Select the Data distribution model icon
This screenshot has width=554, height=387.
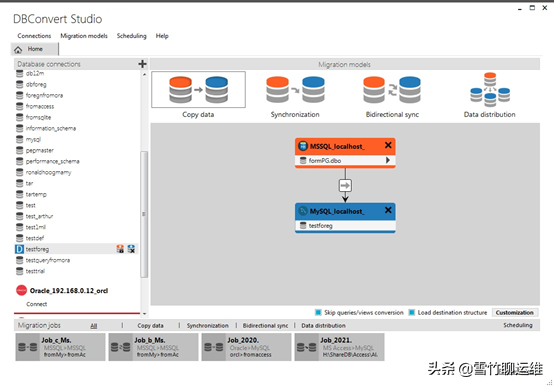click(x=490, y=90)
